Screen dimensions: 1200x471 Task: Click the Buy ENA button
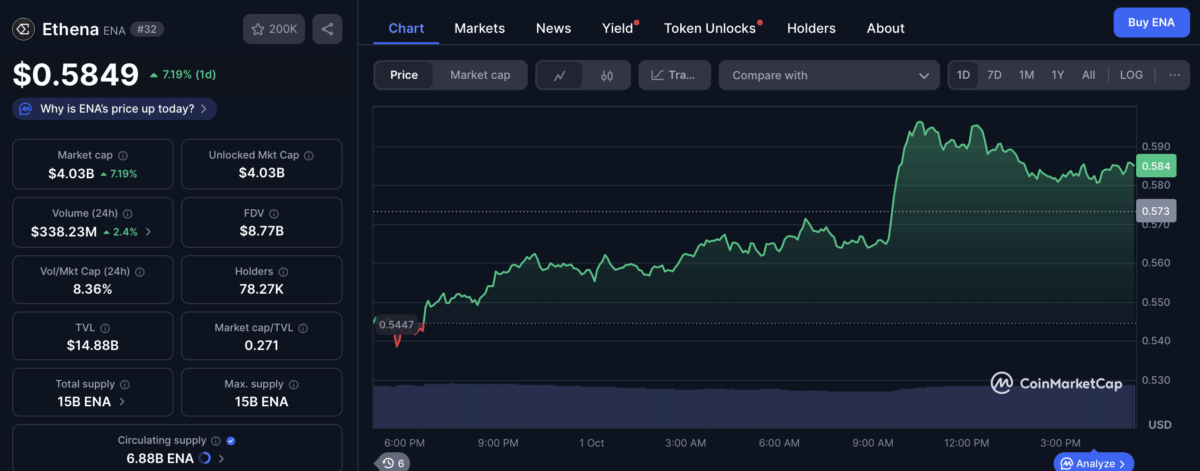[1151, 22]
